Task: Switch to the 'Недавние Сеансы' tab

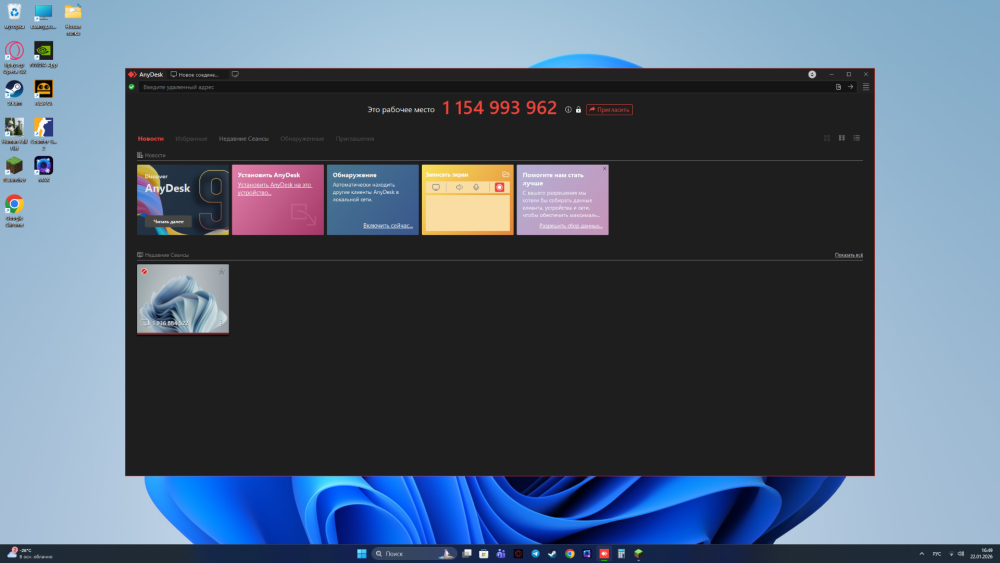Action: click(x=244, y=138)
